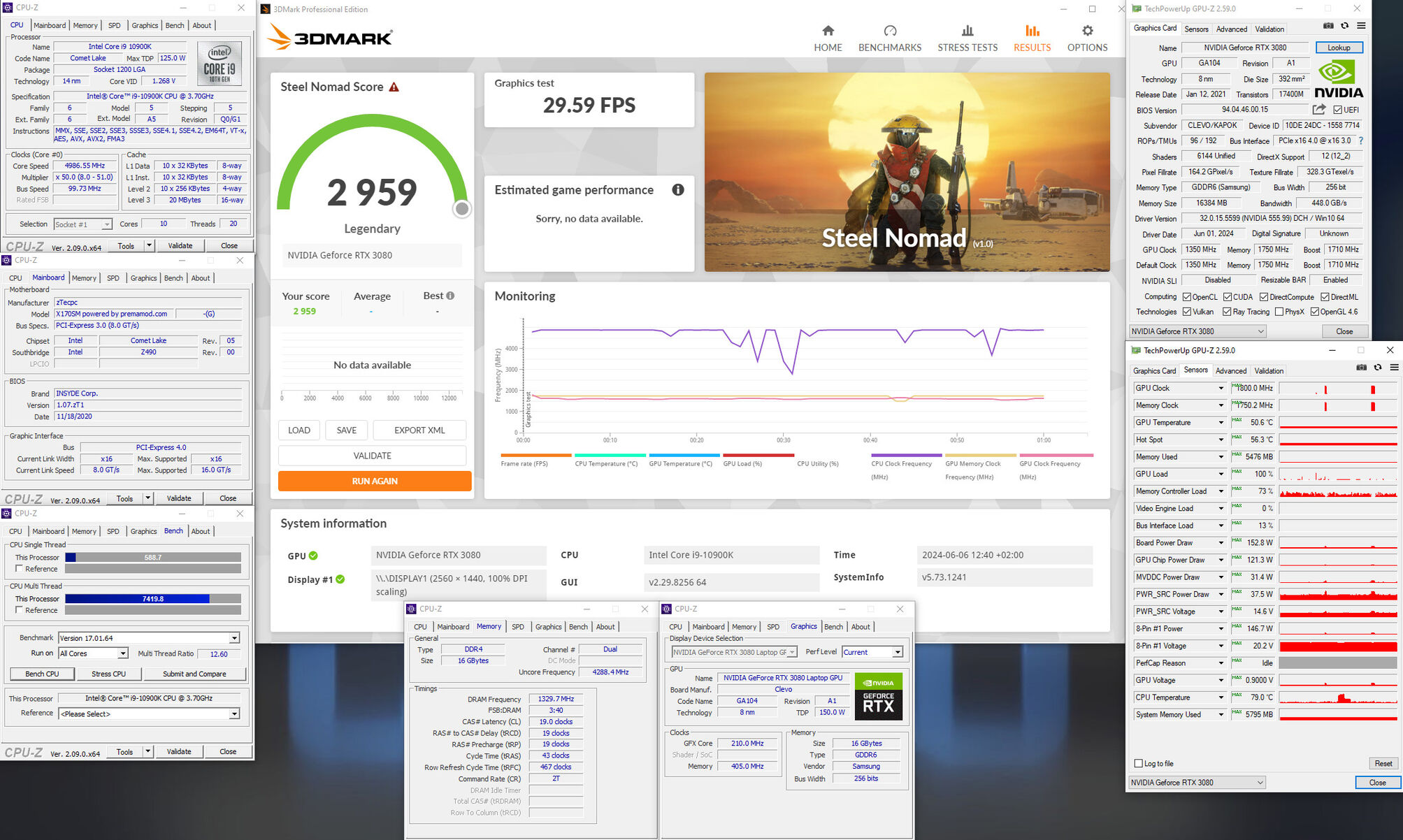Expand the Benchmark Version 17.01.64 dropdown
Image resolution: width=1403 pixels, height=840 pixels.
click(x=234, y=638)
